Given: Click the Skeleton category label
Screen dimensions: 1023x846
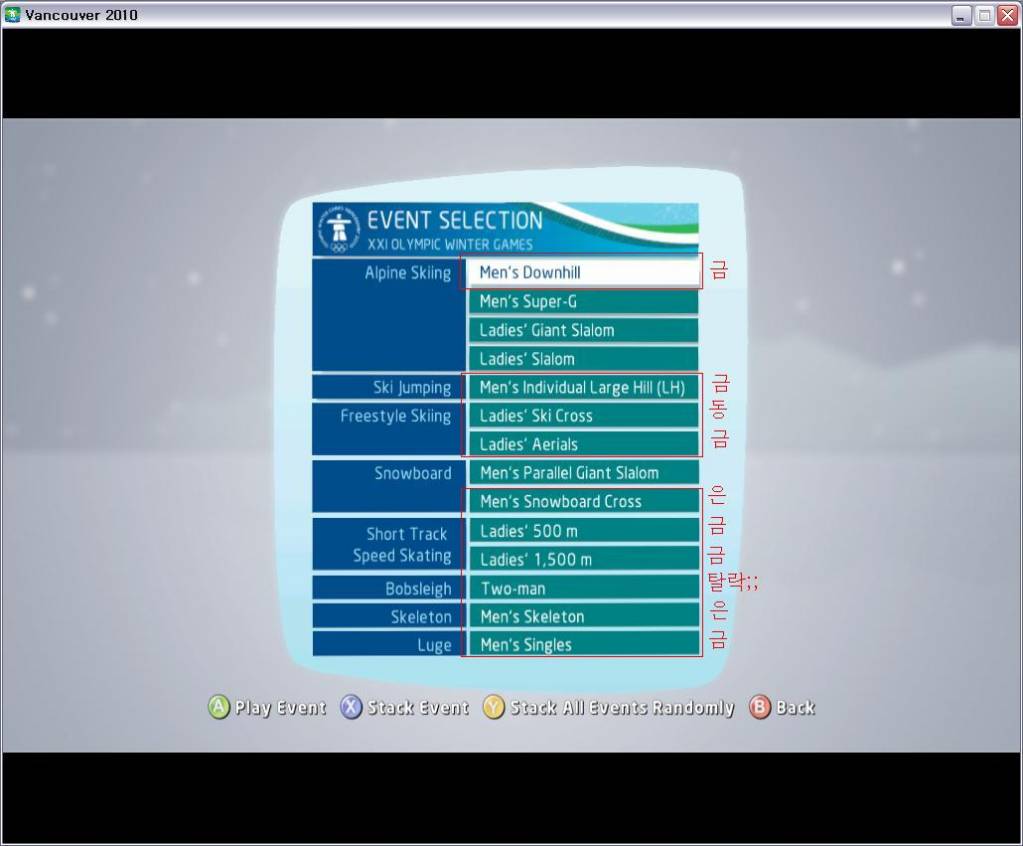Looking at the screenshot, I should 421,616.
